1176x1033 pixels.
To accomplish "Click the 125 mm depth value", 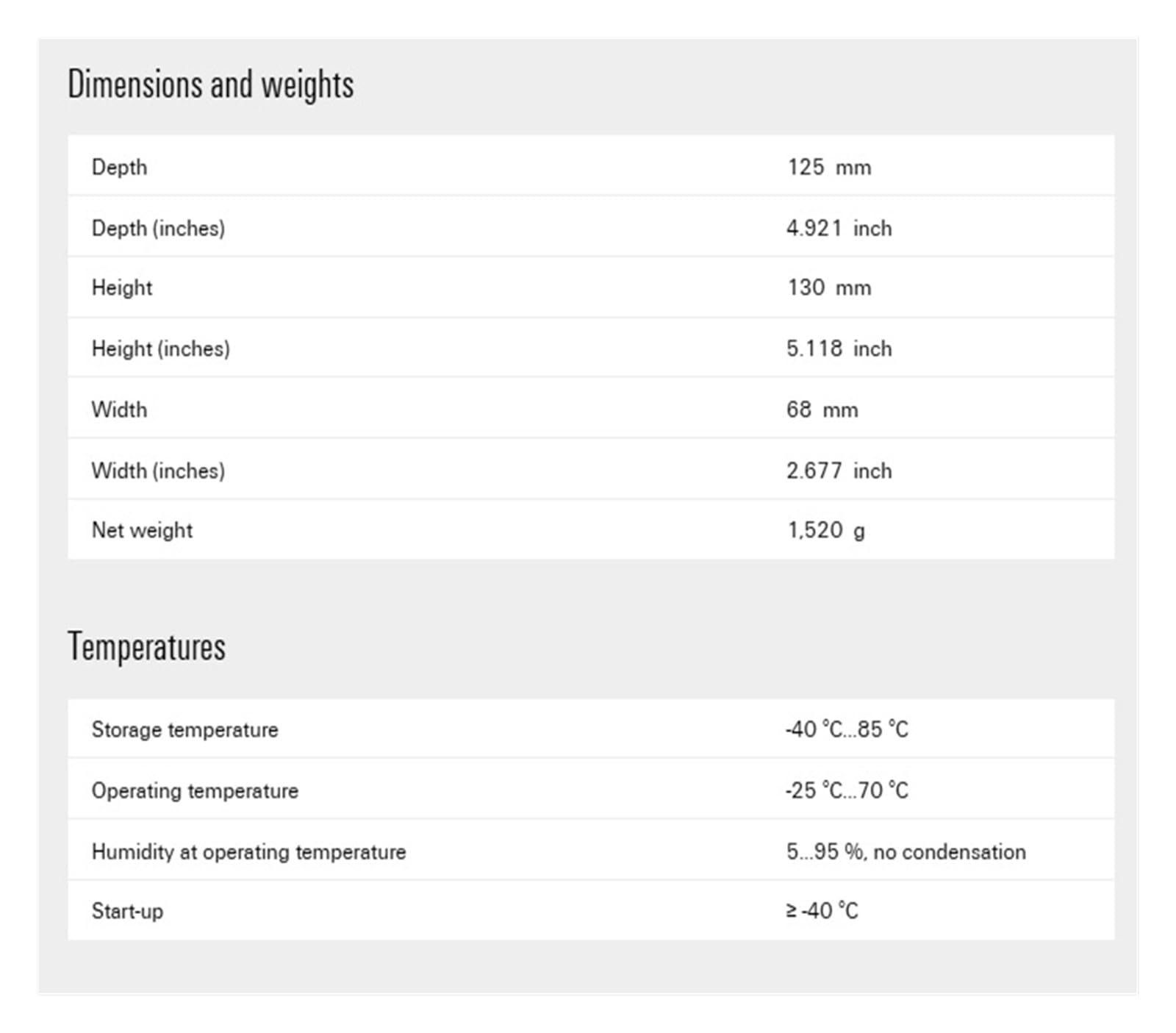I will point(829,168).
